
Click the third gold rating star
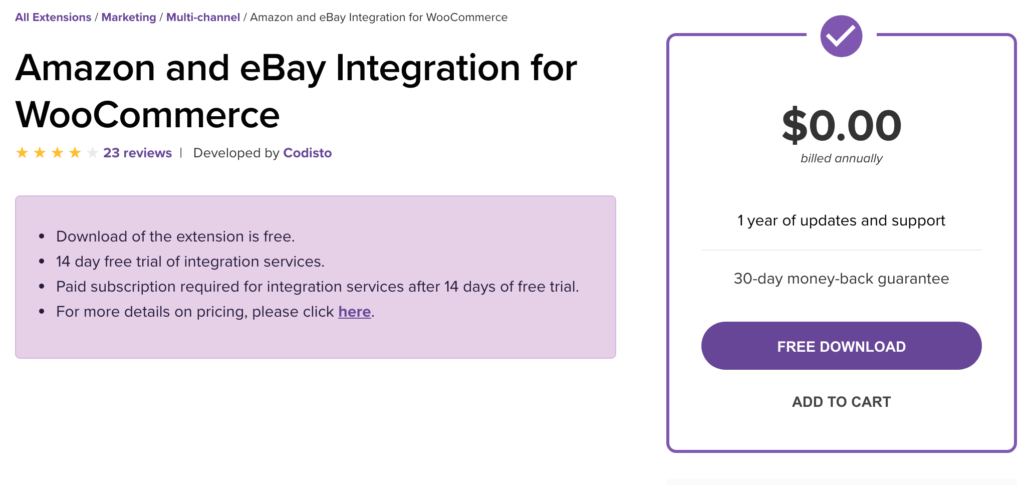pyautogui.click(x=57, y=153)
